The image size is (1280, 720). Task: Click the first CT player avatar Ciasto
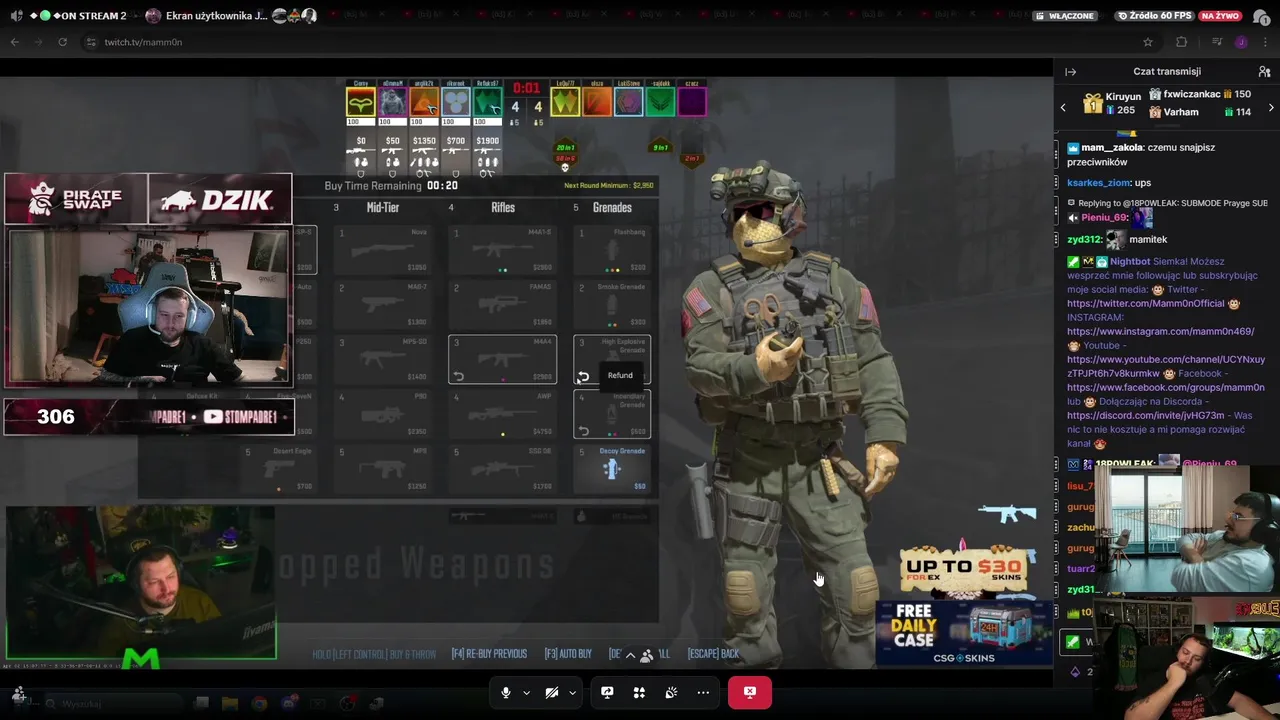(x=360, y=101)
